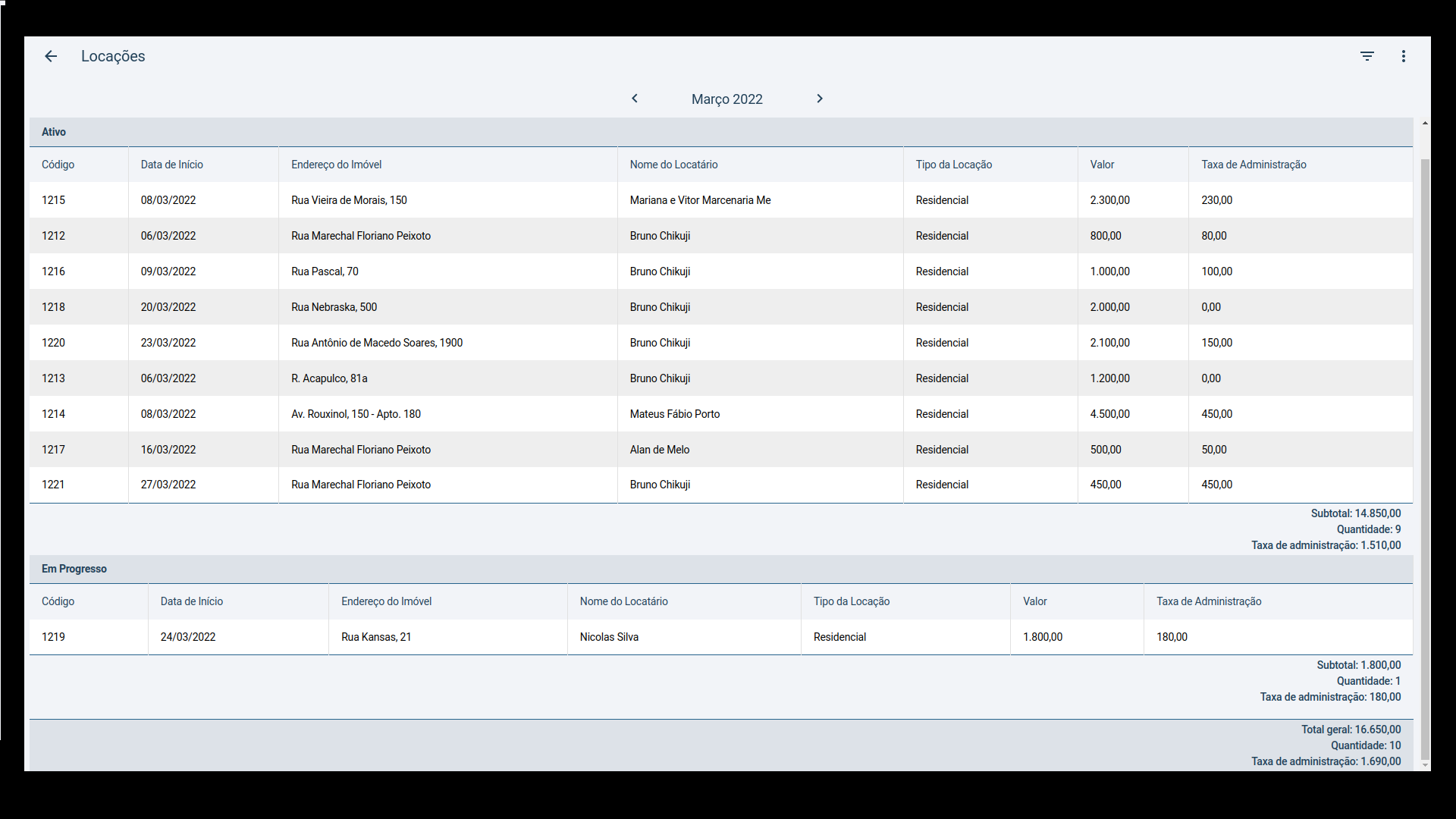
Task: Click address R. Acapulco, 81a
Action: click(329, 378)
